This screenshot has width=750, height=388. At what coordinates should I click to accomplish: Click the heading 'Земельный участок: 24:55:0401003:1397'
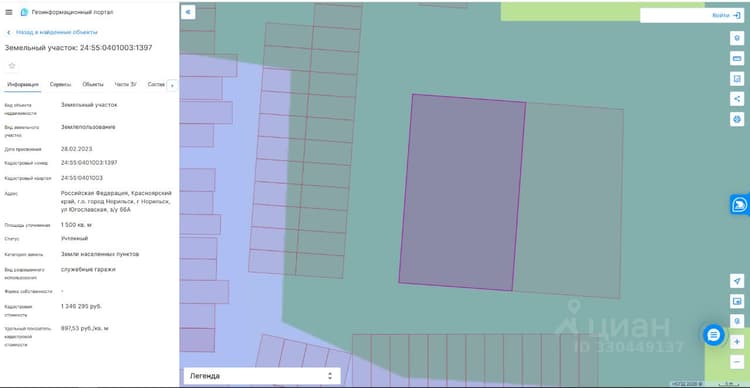click(x=78, y=48)
